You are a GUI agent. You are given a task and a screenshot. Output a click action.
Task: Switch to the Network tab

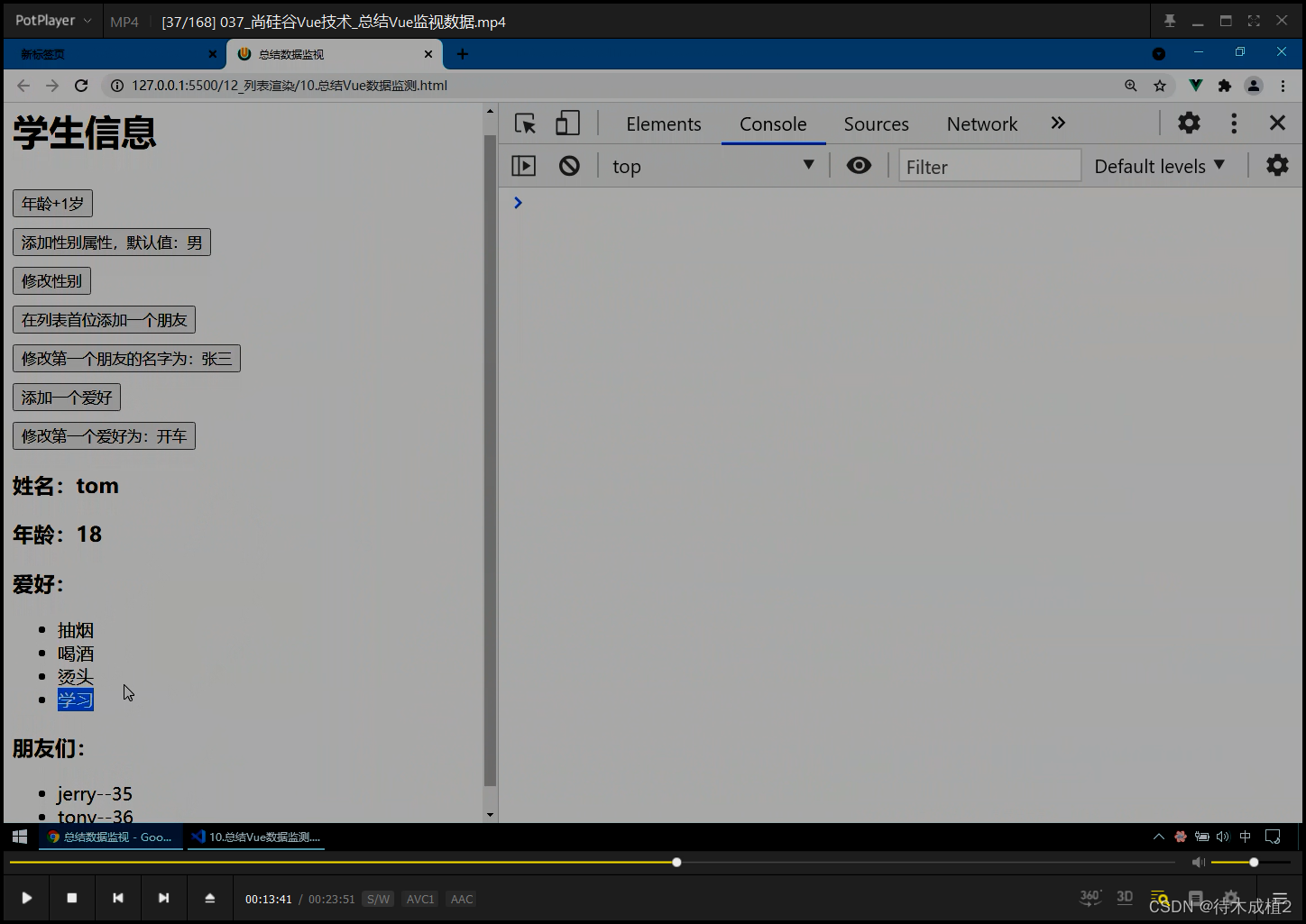(x=981, y=124)
